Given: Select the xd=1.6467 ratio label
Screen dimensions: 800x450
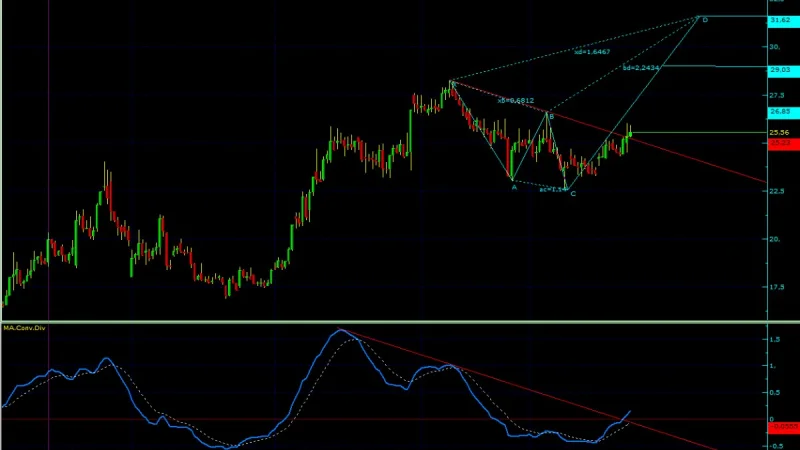Looking at the screenshot, I should click(x=592, y=52).
